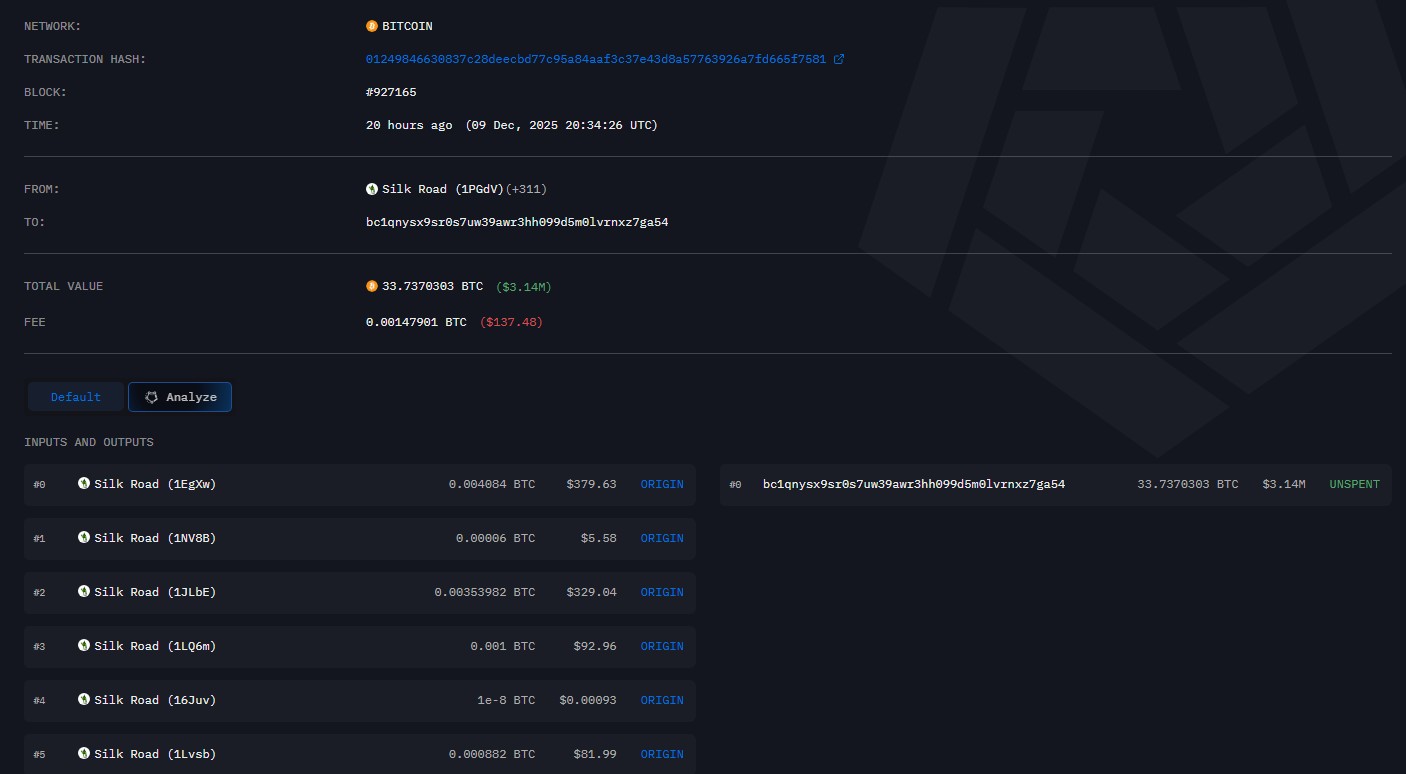Click the Silk Road entity icon in FROM row

(371, 188)
